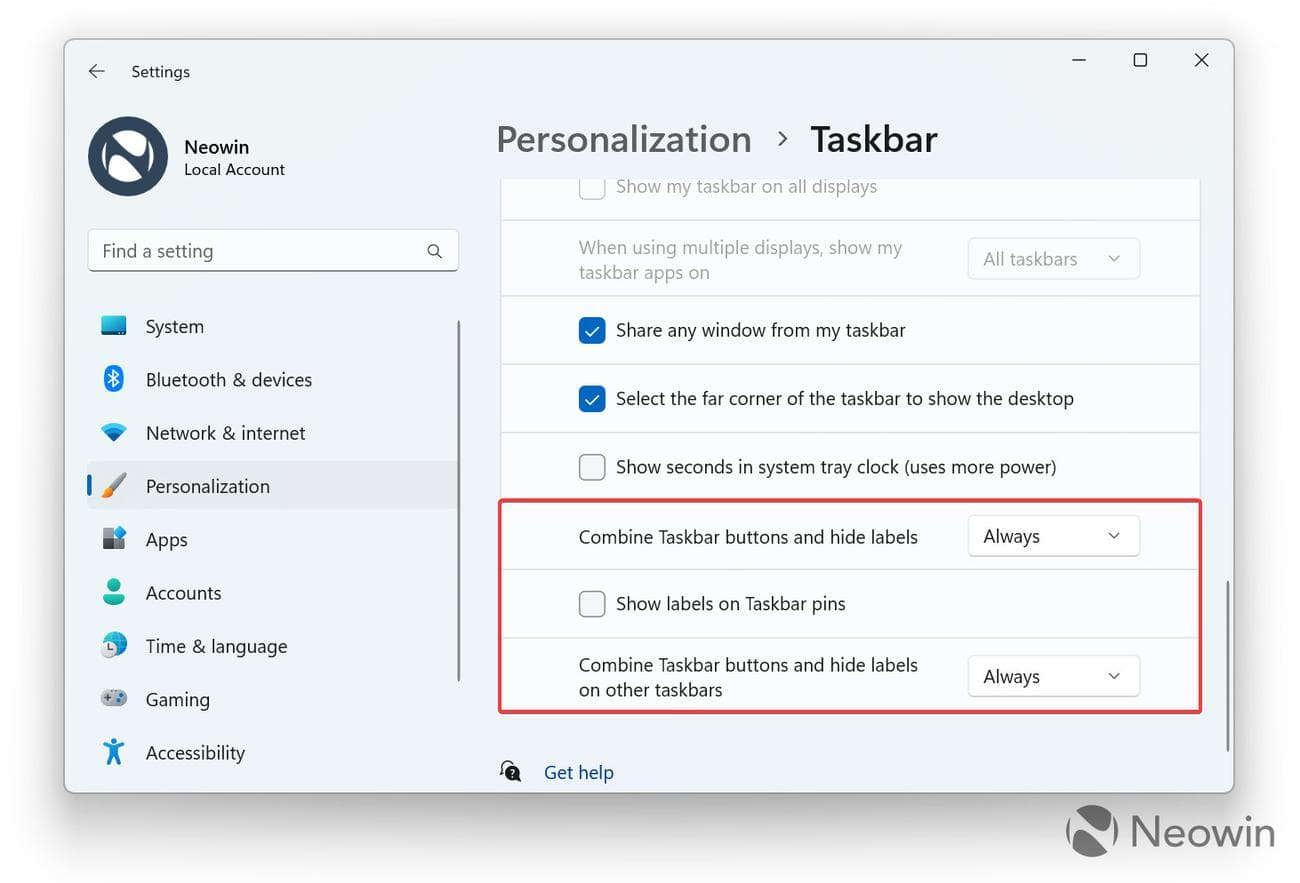Click the search magnifier icon
This screenshot has height=883, width=1300.
point(434,252)
